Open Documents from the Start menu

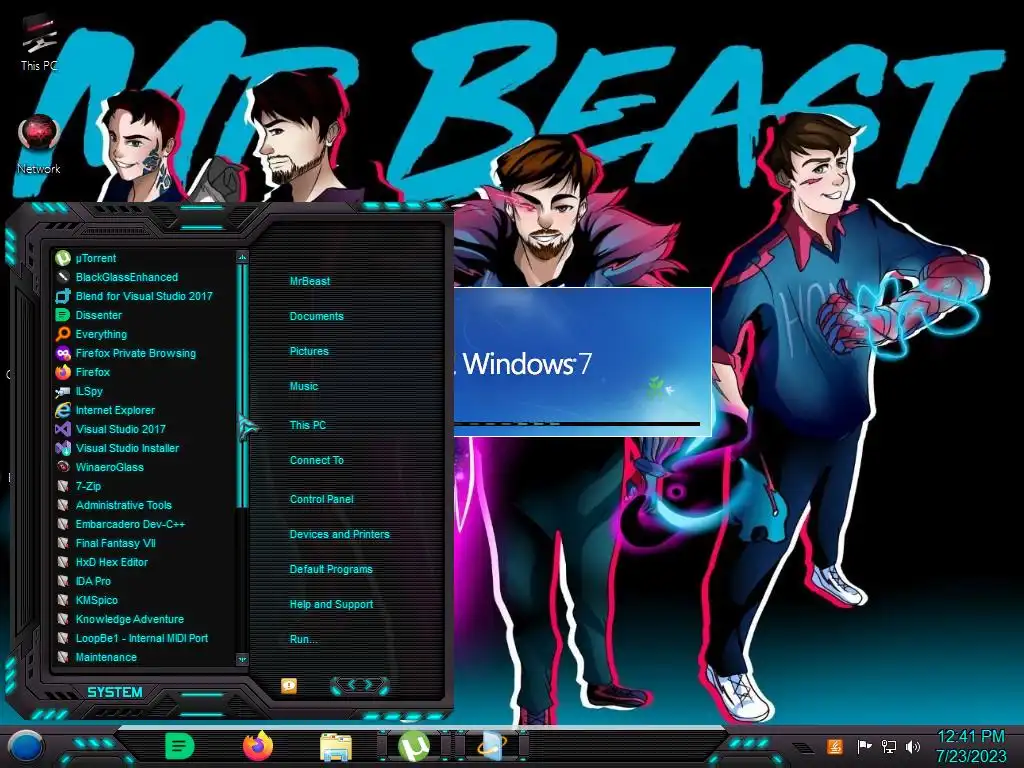317,316
